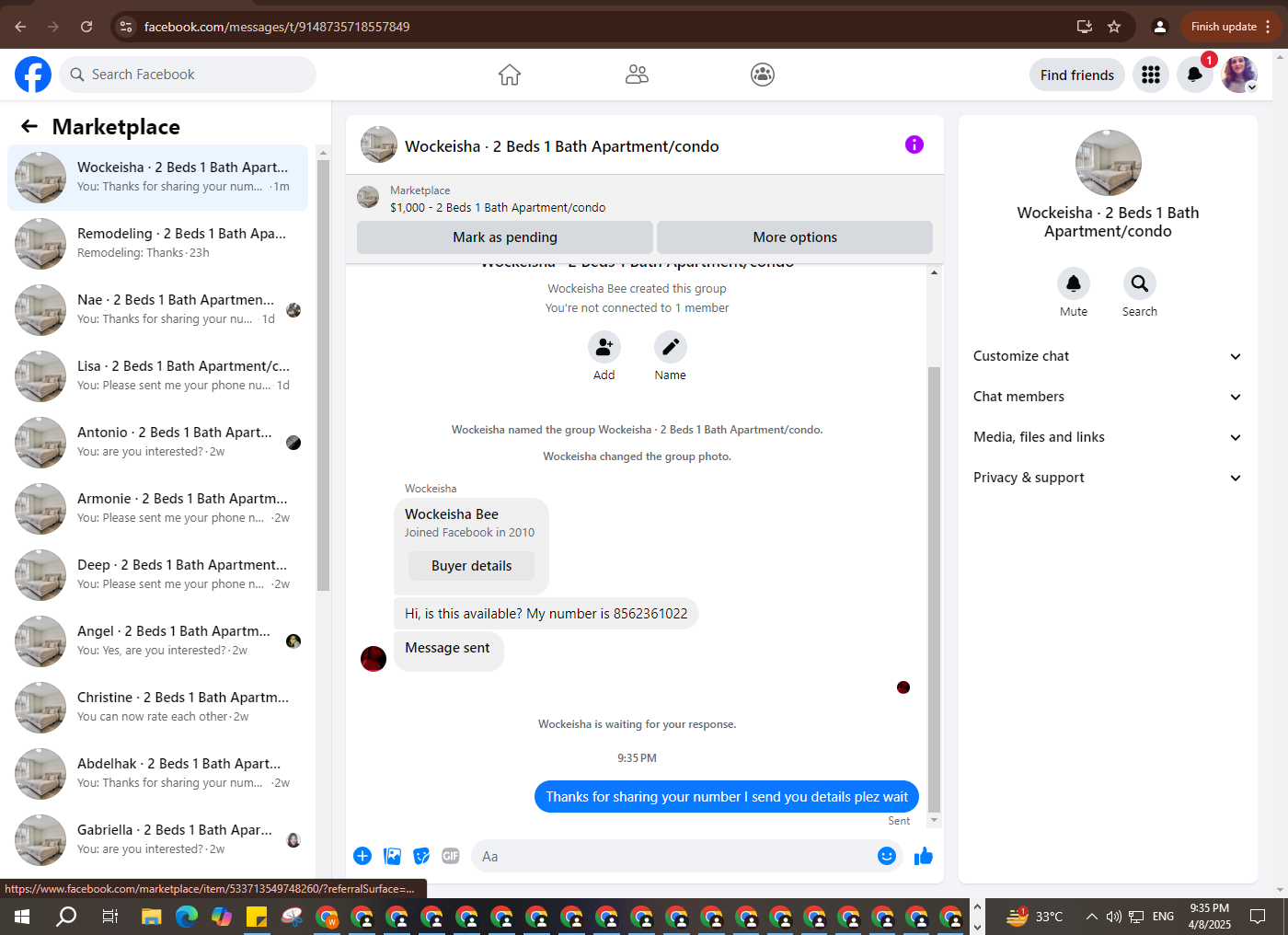Open the taskbar clock showing 9:35 PM

point(1209,917)
